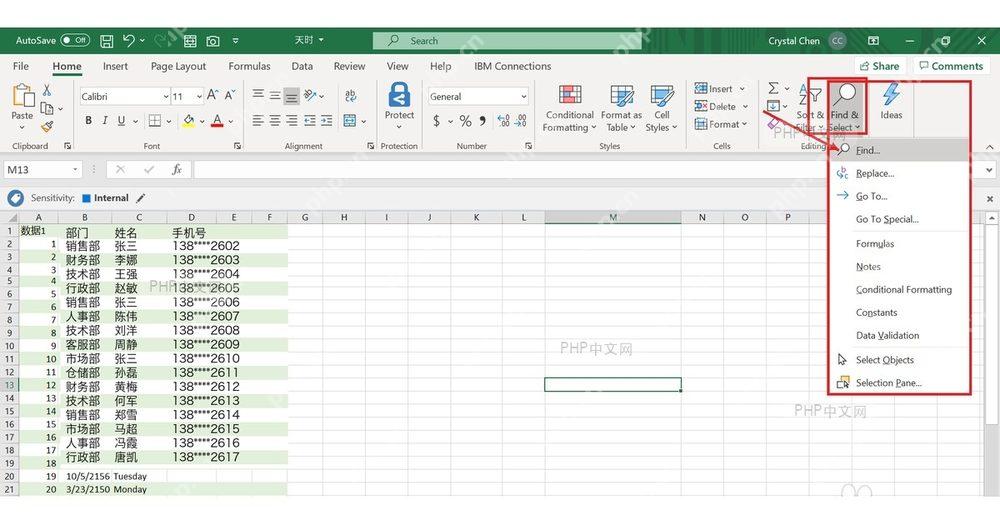1000x525 pixels.
Task: Click the Ideas lightning icon
Action: tap(891, 101)
